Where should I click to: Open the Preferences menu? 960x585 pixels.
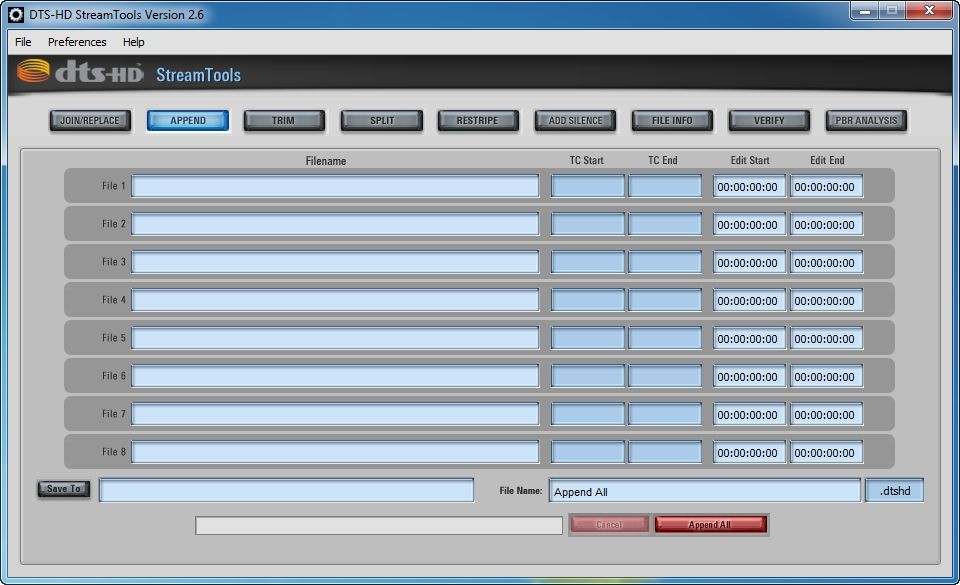(x=77, y=42)
